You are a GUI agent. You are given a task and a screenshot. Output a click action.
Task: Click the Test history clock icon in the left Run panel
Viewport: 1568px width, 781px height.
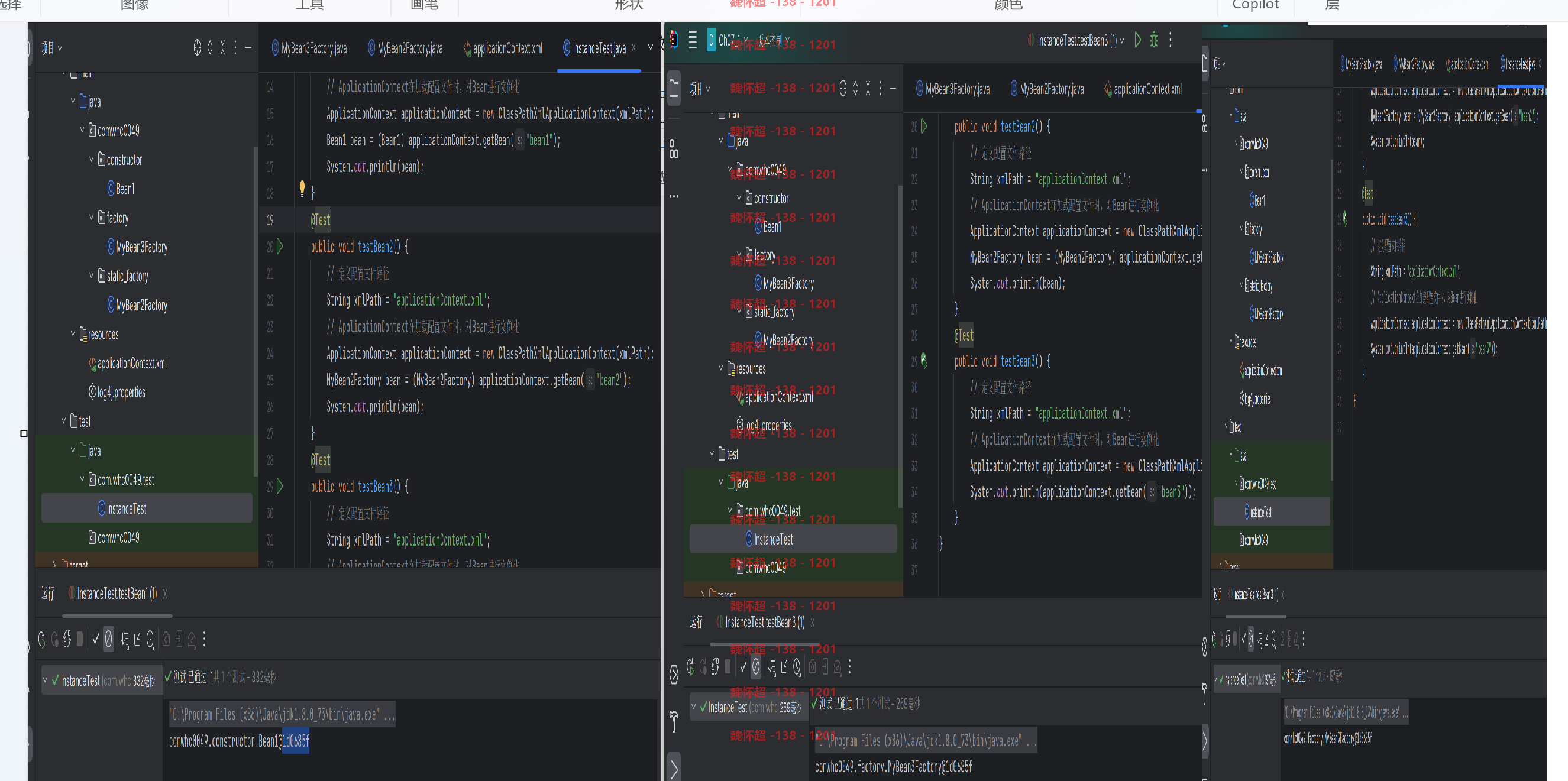click(150, 639)
